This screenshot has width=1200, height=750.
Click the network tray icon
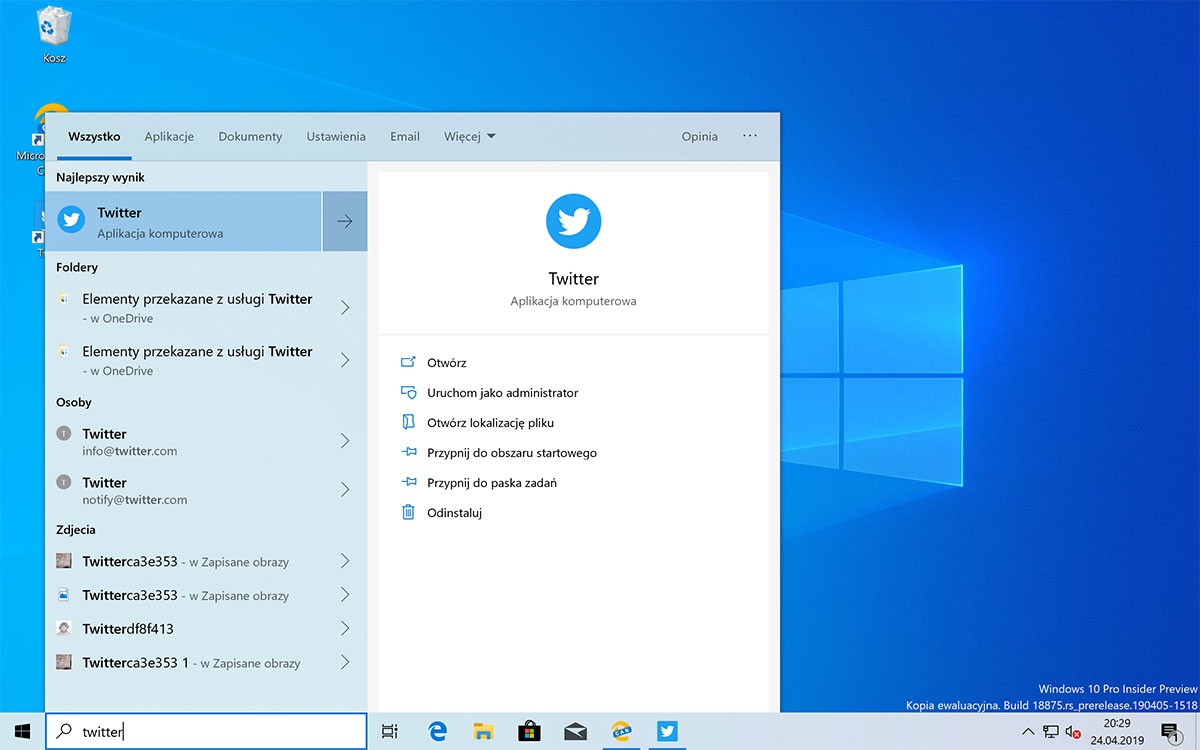1051,732
